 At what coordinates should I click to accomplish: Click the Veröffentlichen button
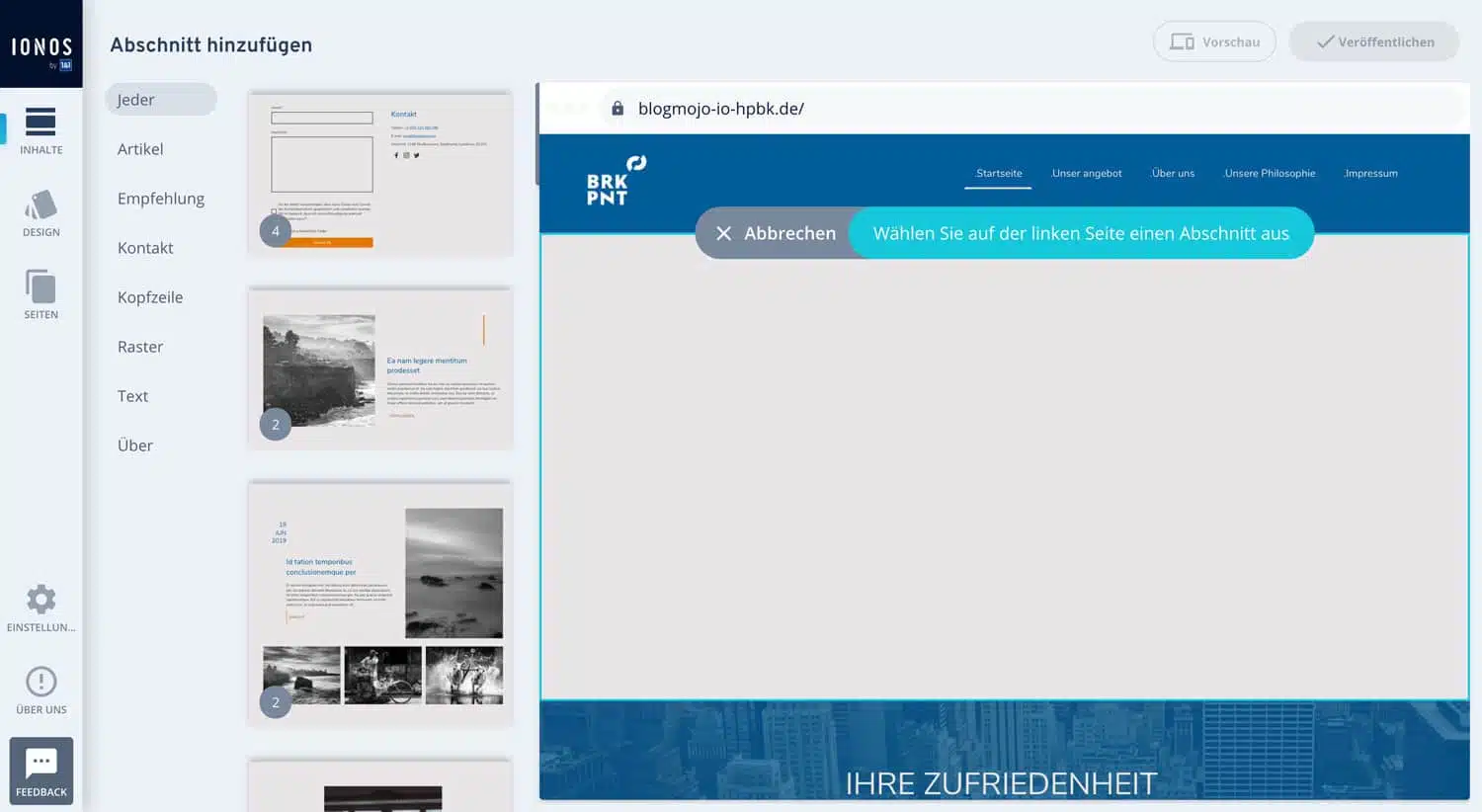(1373, 41)
